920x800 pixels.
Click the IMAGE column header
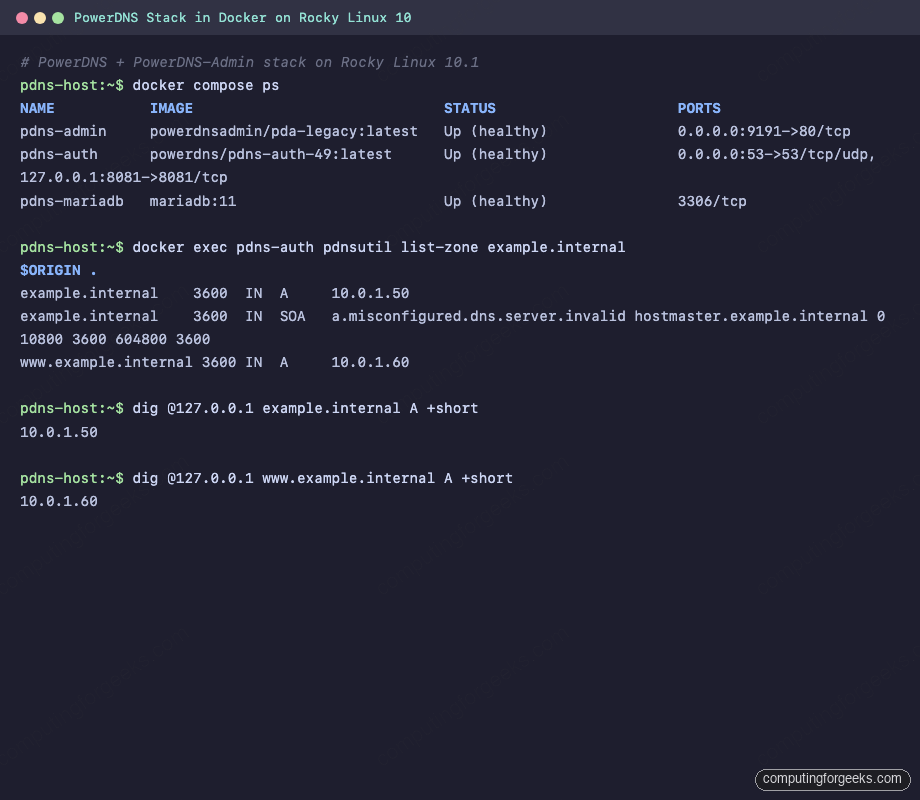click(171, 109)
